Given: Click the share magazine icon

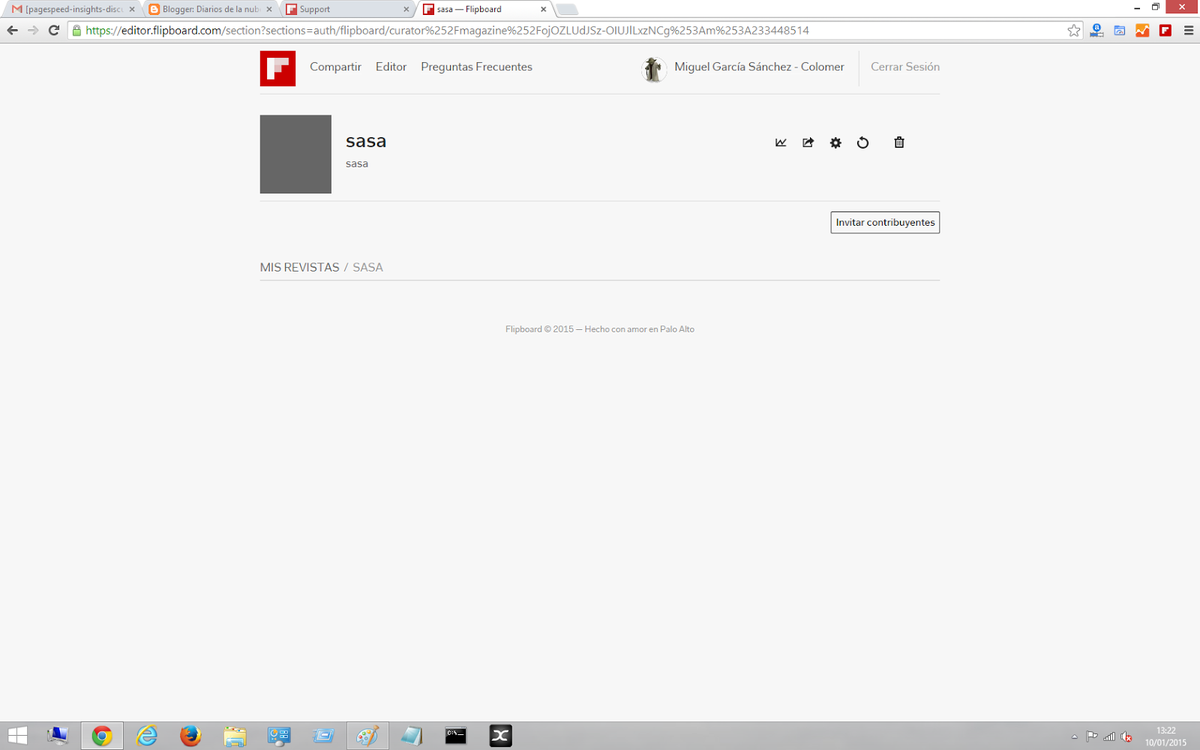Looking at the screenshot, I should 808,143.
